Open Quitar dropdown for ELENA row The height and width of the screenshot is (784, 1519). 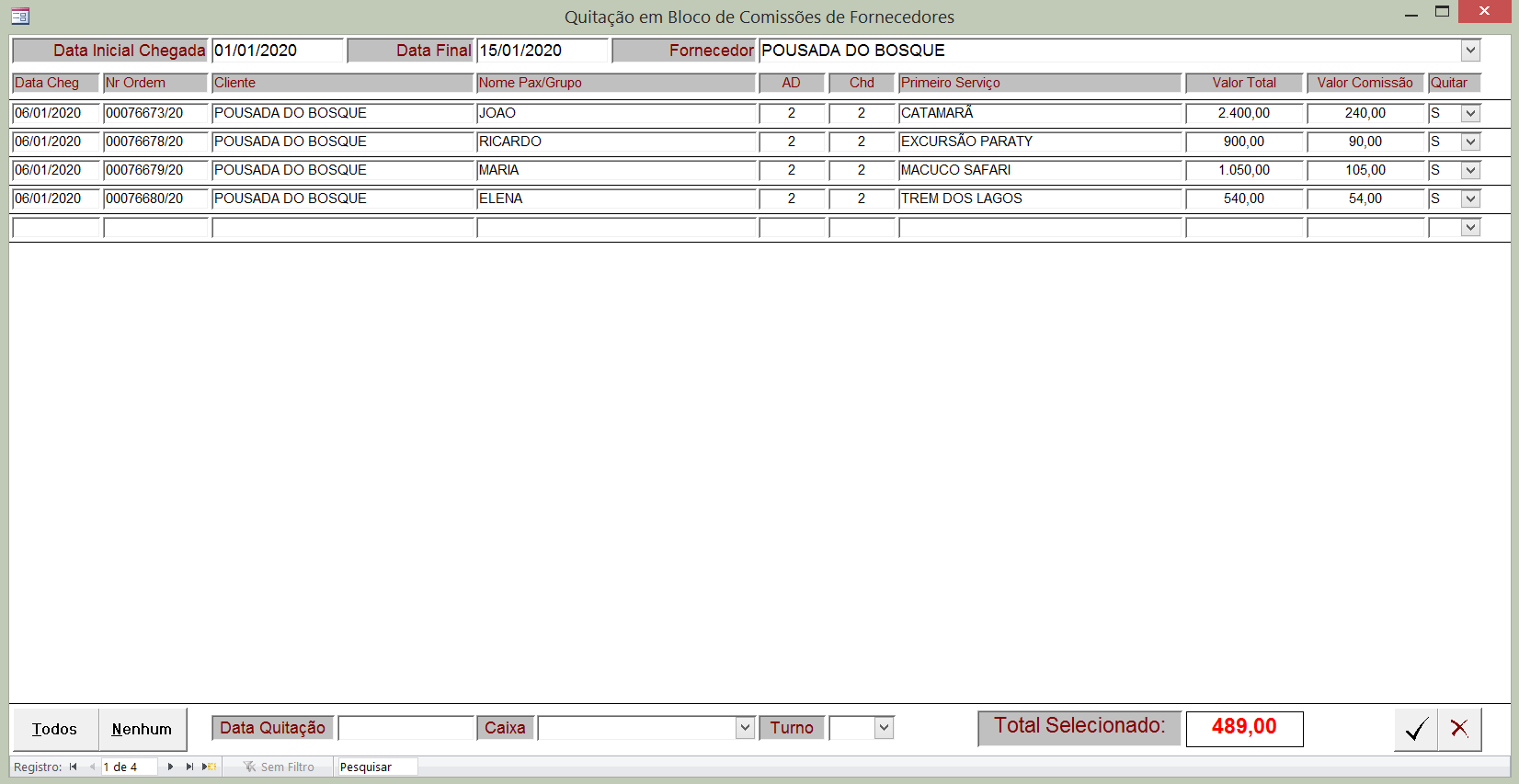click(x=1470, y=199)
